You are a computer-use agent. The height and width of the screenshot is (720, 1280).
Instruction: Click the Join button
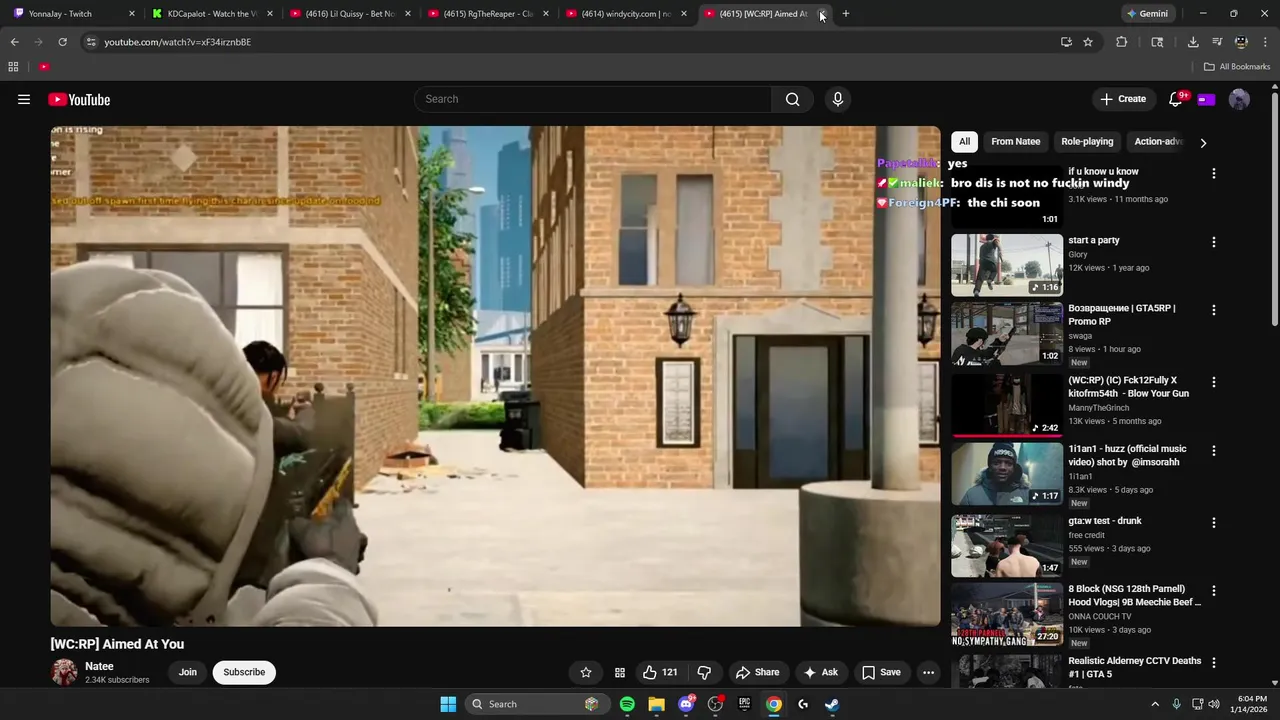(188, 672)
